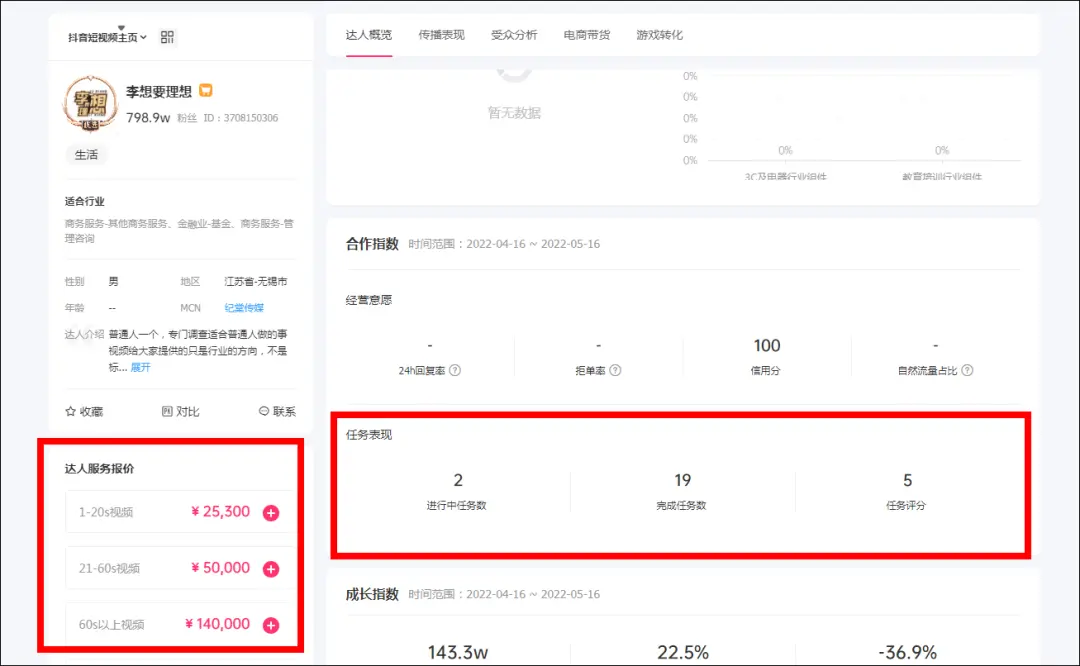Select 达人概览 tab
Image resolution: width=1080 pixels, height=666 pixels.
(369, 35)
